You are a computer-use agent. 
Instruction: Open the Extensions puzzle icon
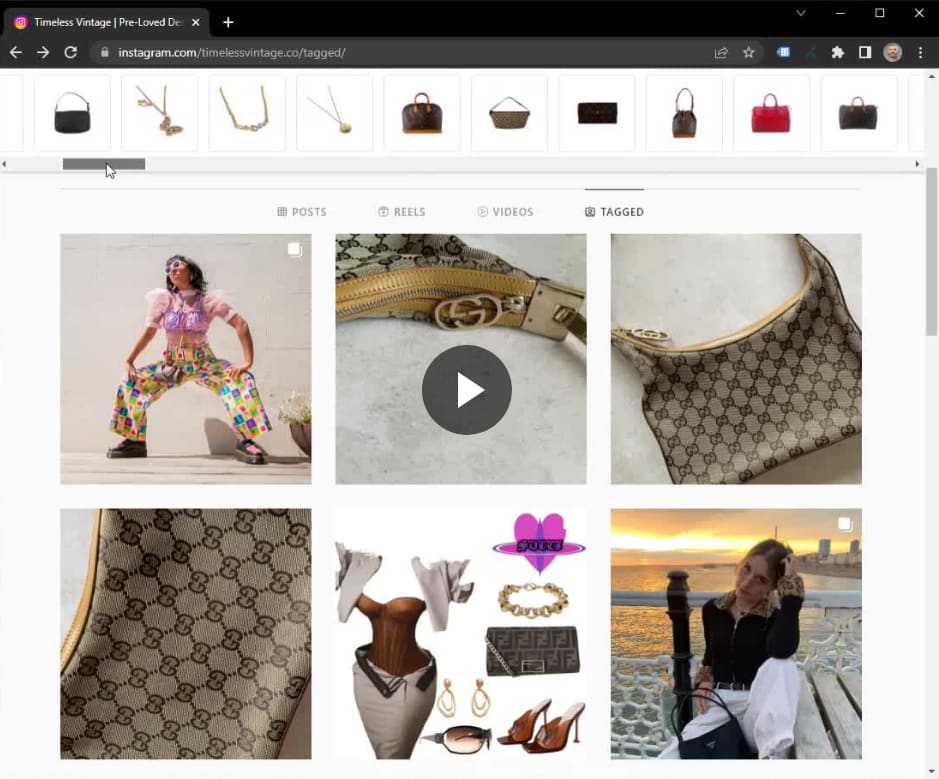838,53
